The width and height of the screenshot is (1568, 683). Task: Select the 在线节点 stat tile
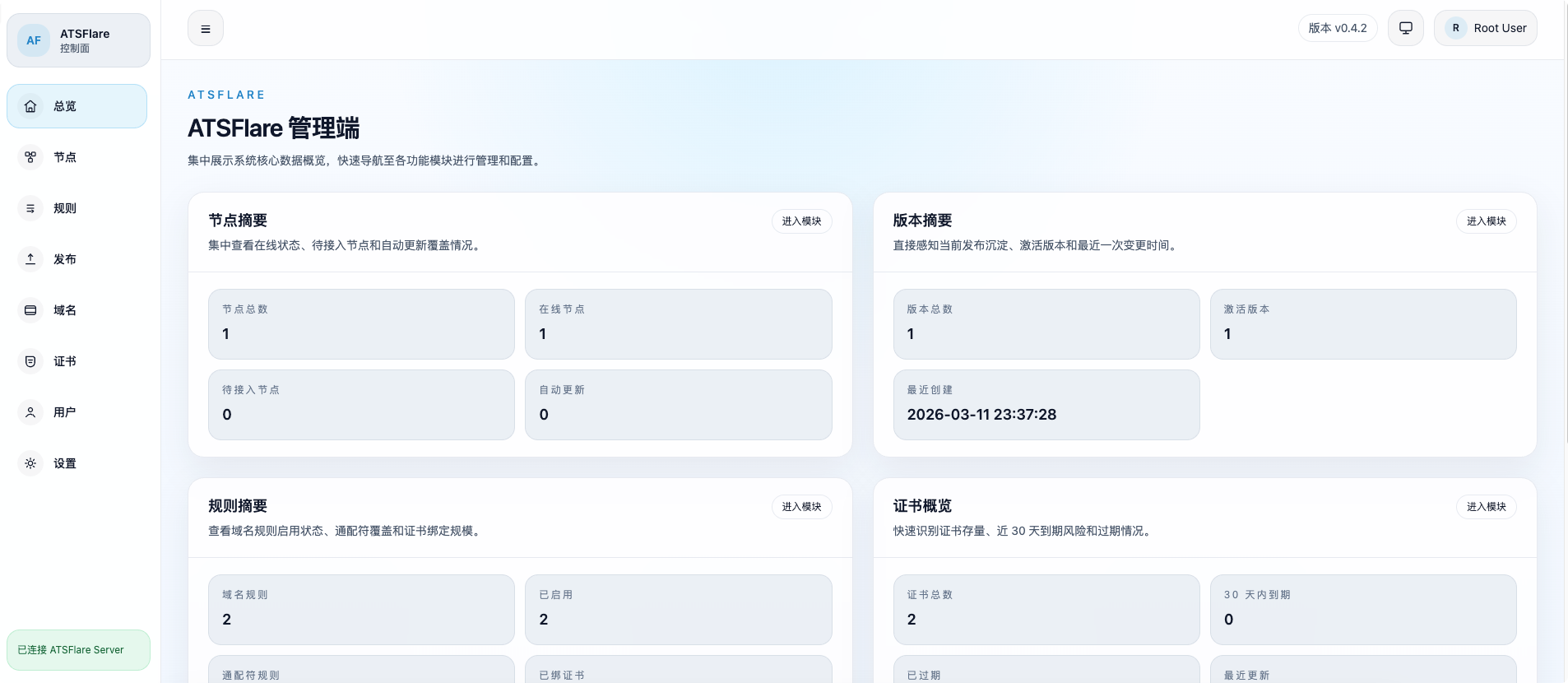pos(679,324)
